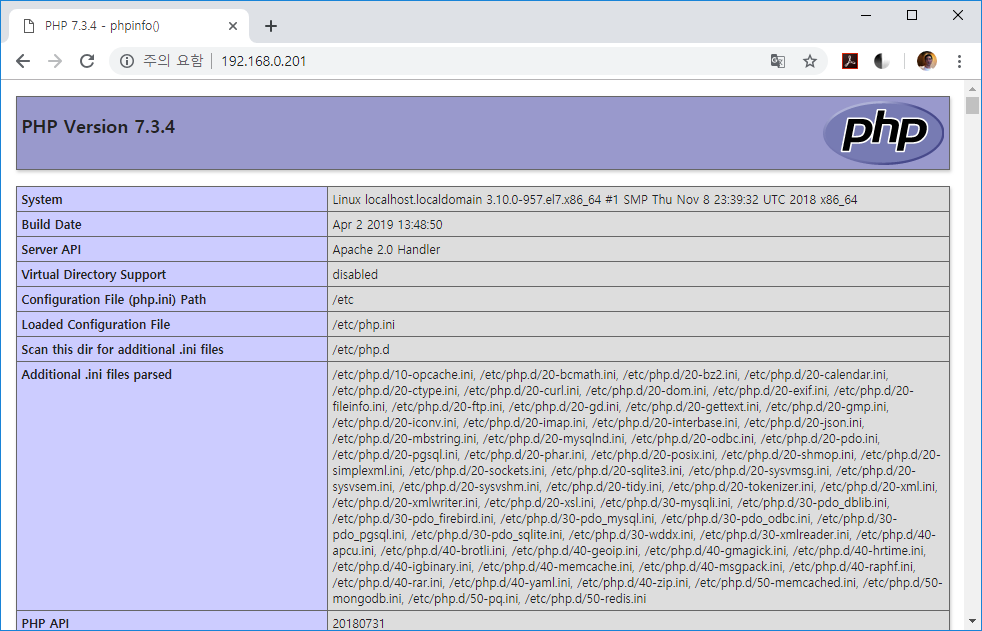Click the PHP API label
Viewport: 982px width, 631px height.
click(x=45, y=623)
